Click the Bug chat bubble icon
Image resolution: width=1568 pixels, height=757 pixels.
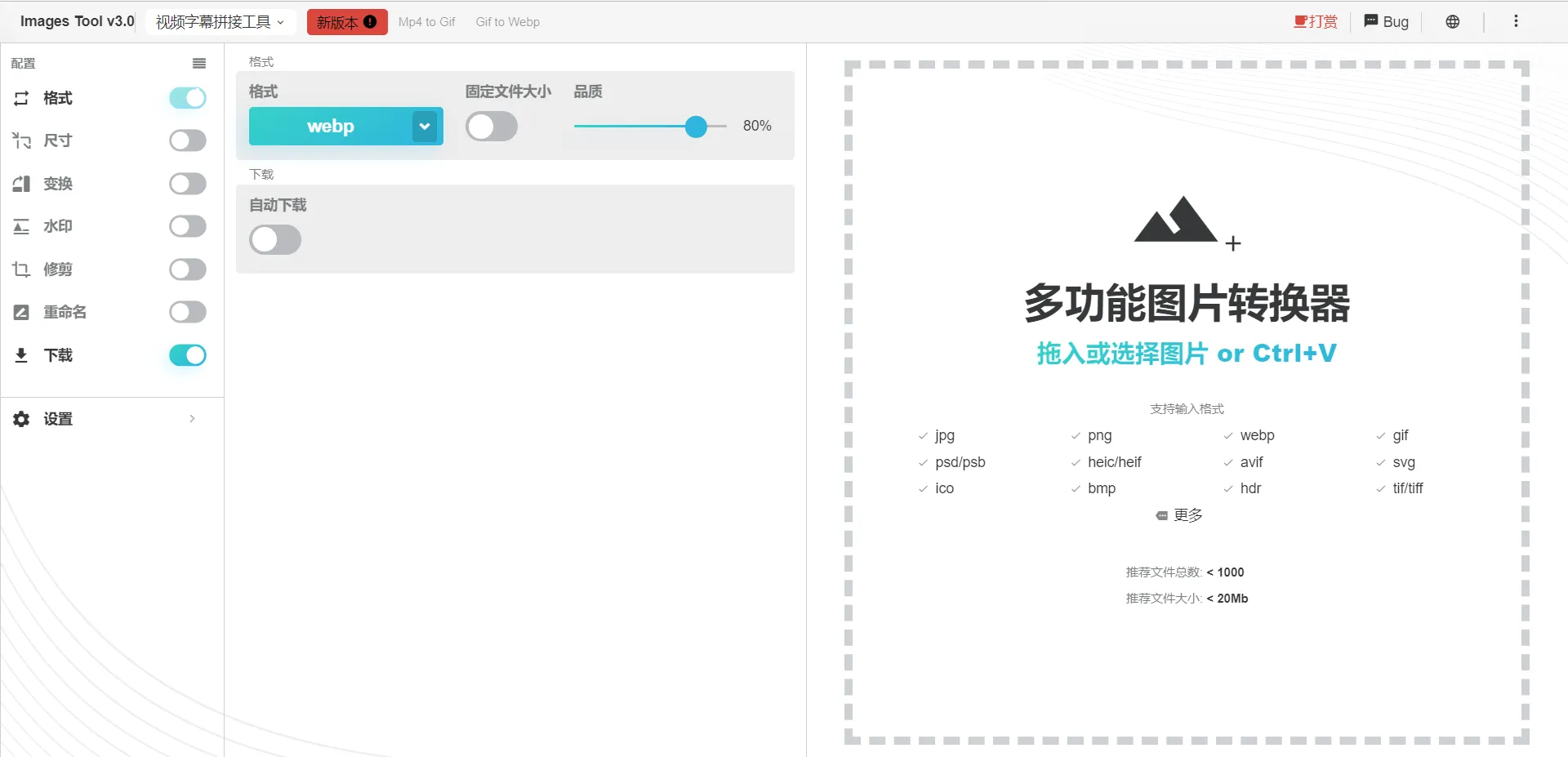pos(1371,21)
